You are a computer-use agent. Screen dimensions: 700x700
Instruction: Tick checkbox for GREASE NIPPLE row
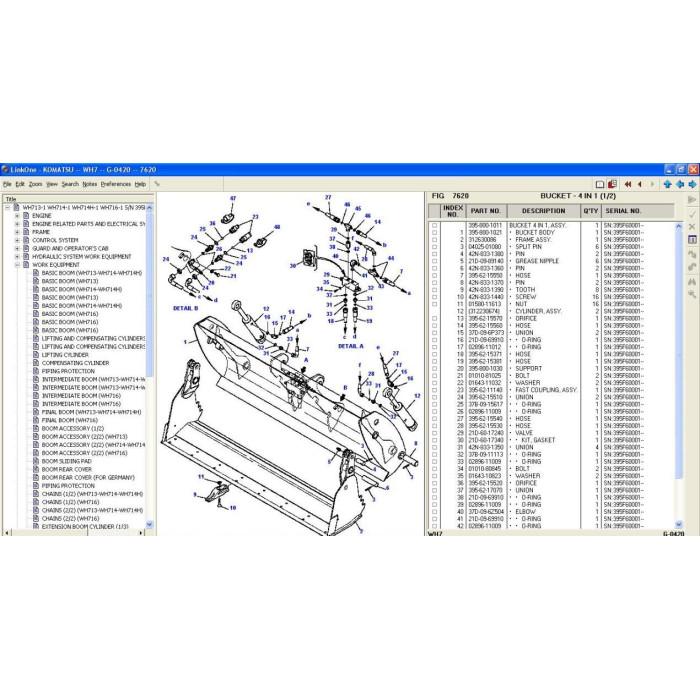(434, 261)
